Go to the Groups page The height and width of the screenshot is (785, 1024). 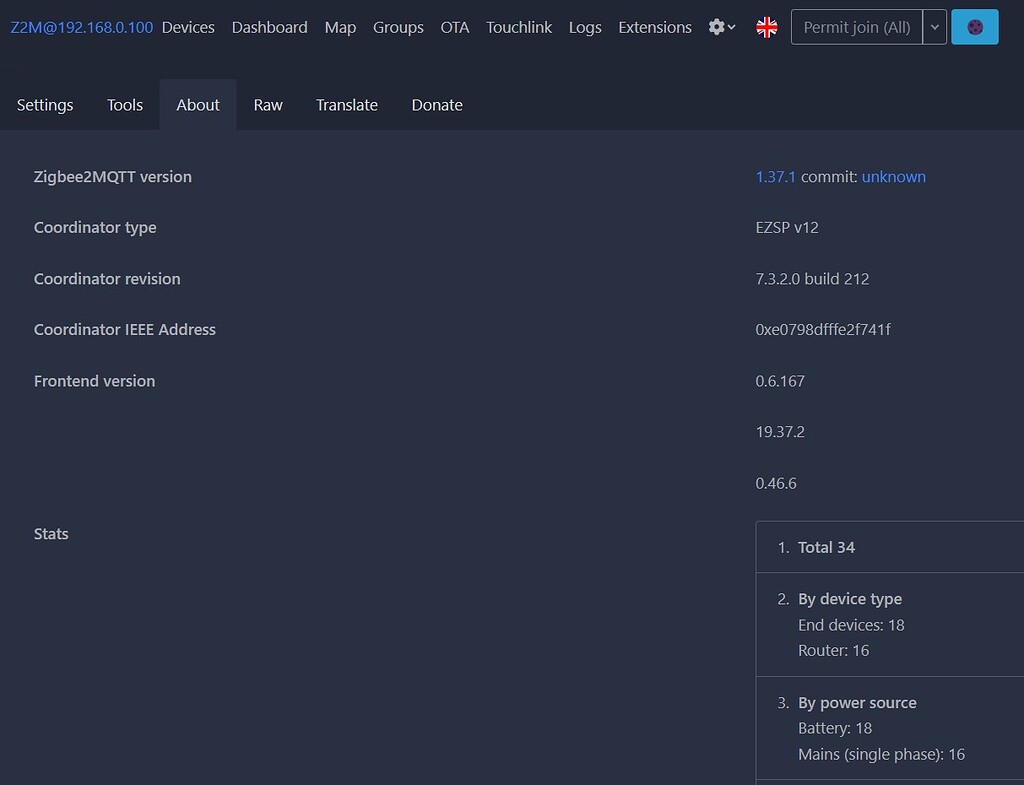(x=398, y=27)
